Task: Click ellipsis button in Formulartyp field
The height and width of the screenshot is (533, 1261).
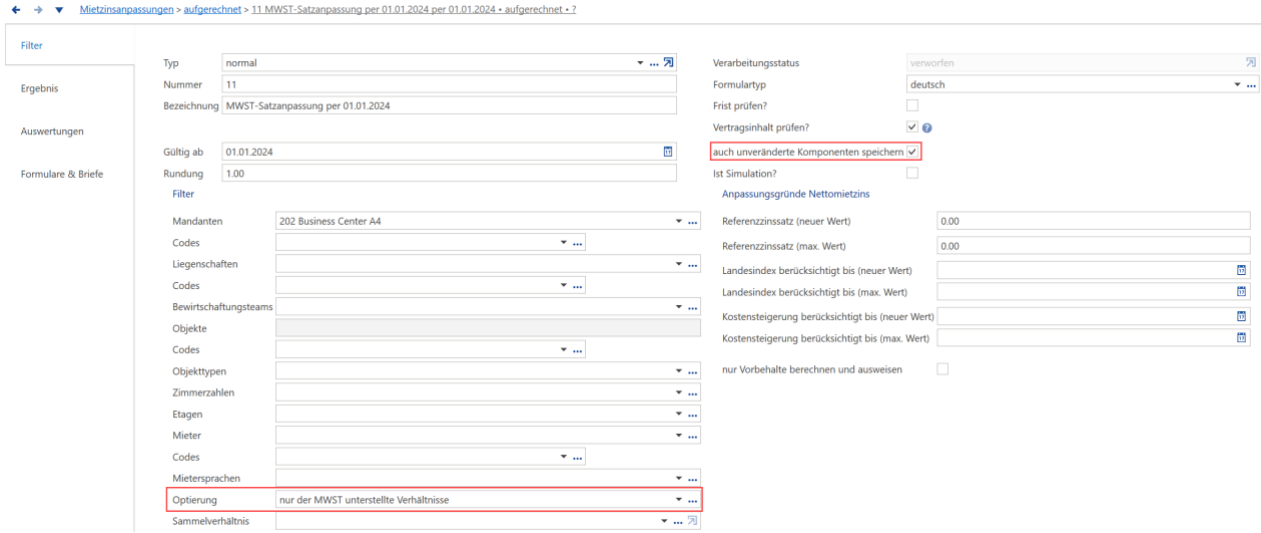Action: click(1250, 85)
